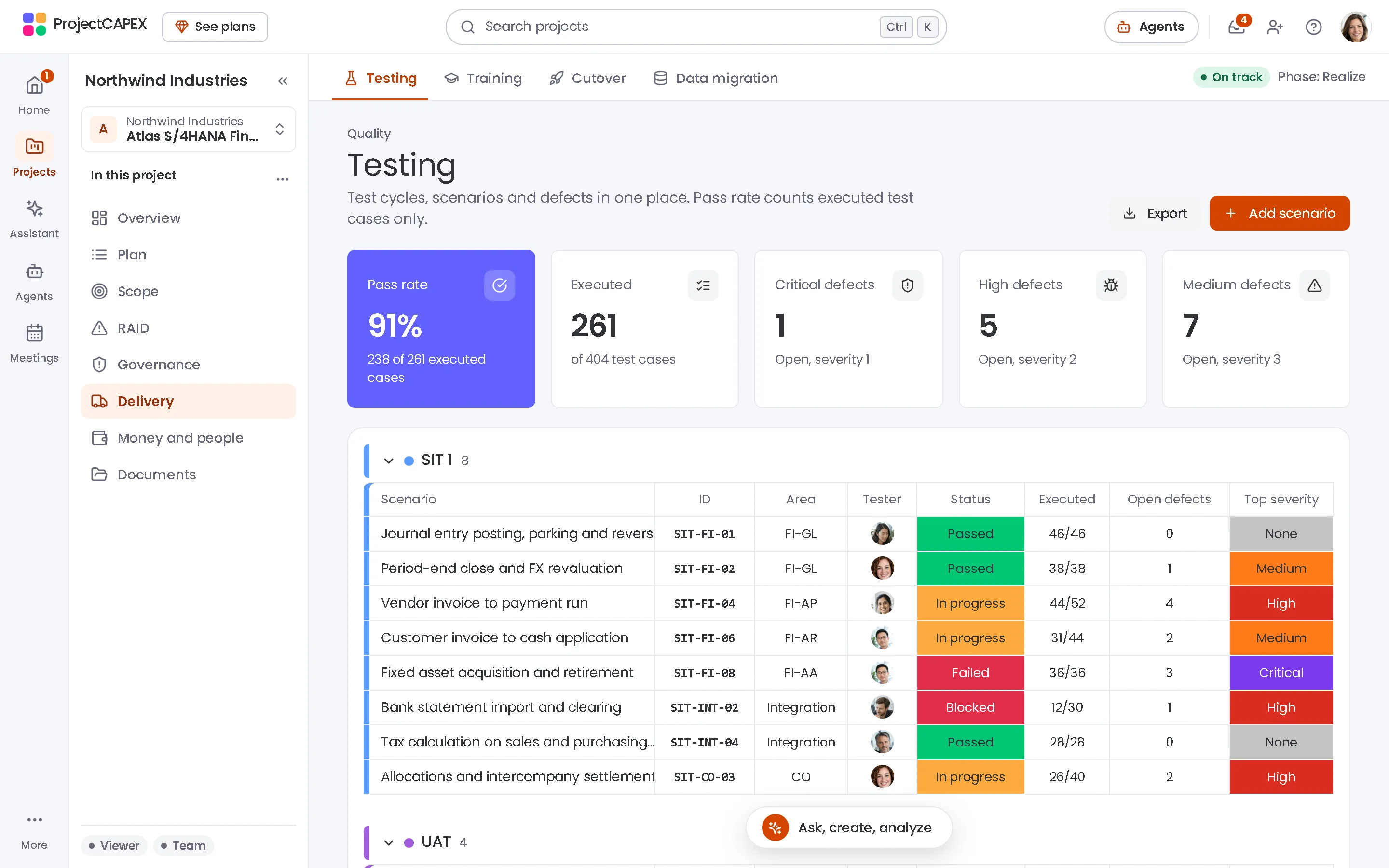Click the High defects bug icon

click(1111, 285)
